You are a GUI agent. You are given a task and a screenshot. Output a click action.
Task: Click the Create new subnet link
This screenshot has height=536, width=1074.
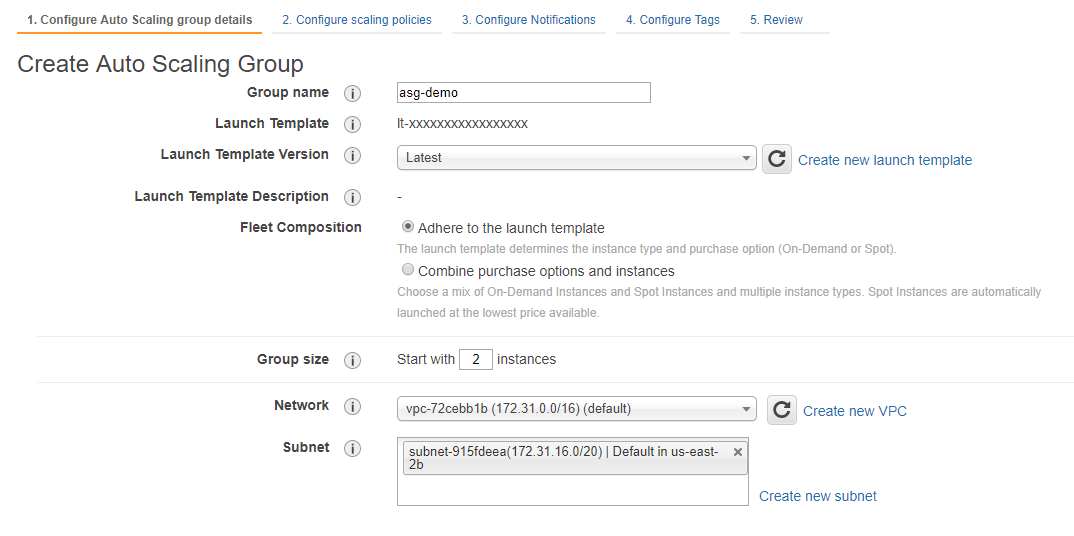(x=818, y=496)
